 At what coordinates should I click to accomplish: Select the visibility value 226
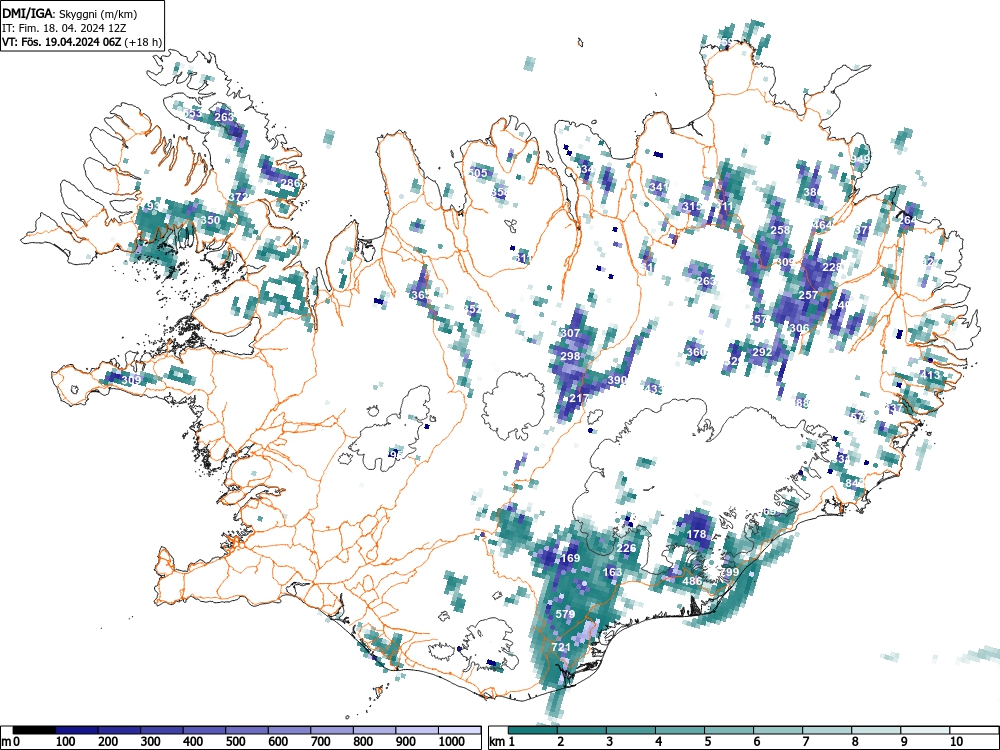click(x=626, y=548)
